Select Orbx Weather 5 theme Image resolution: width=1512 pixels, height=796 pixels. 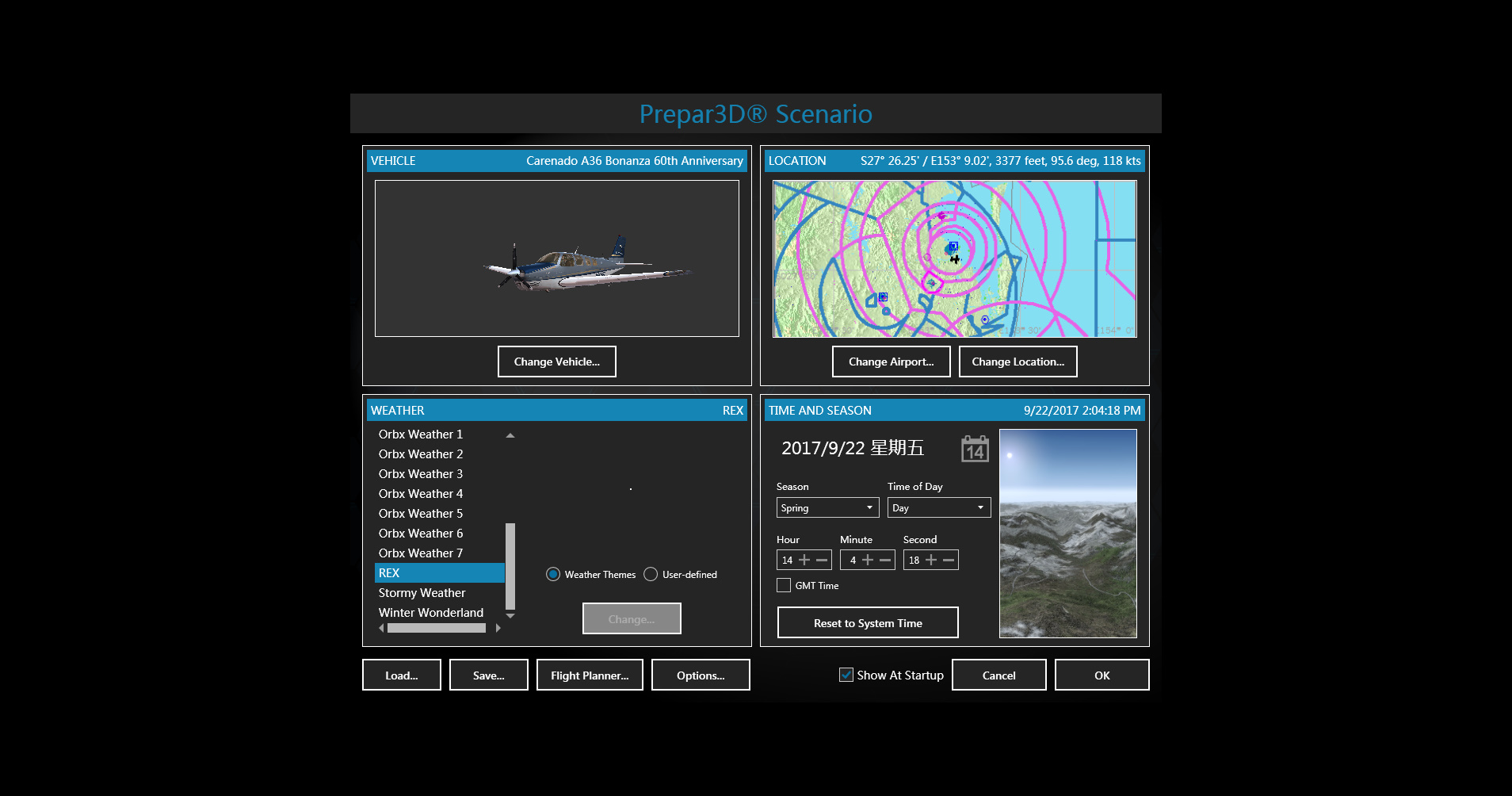(439, 514)
